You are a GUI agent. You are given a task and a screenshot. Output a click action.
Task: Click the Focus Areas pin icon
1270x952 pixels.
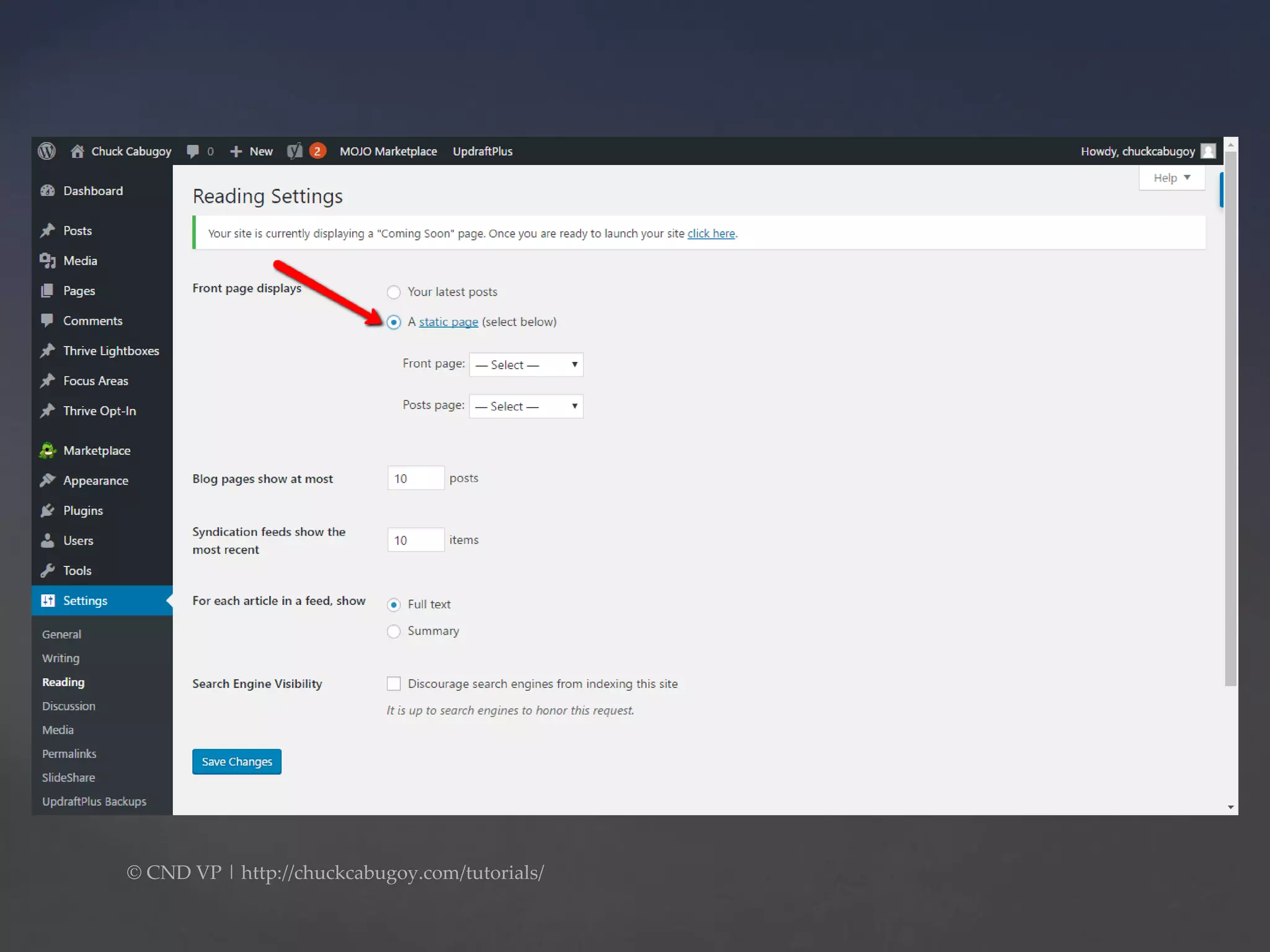tap(48, 381)
